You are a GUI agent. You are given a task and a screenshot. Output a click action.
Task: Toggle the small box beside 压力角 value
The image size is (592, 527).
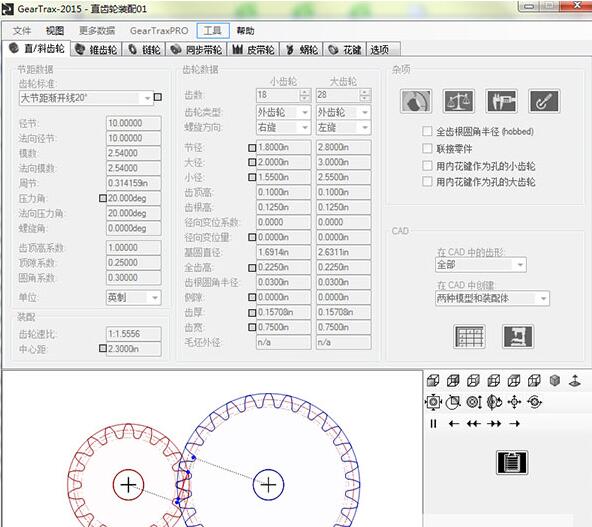click(x=102, y=198)
